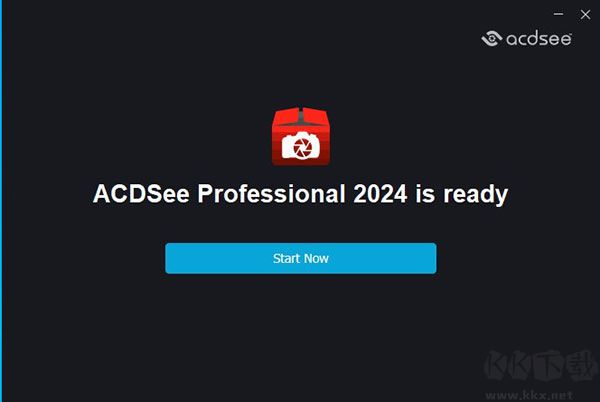Click the Start text on the blue button
The height and width of the screenshot is (402, 600).
pyautogui.click(x=286, y=258)
